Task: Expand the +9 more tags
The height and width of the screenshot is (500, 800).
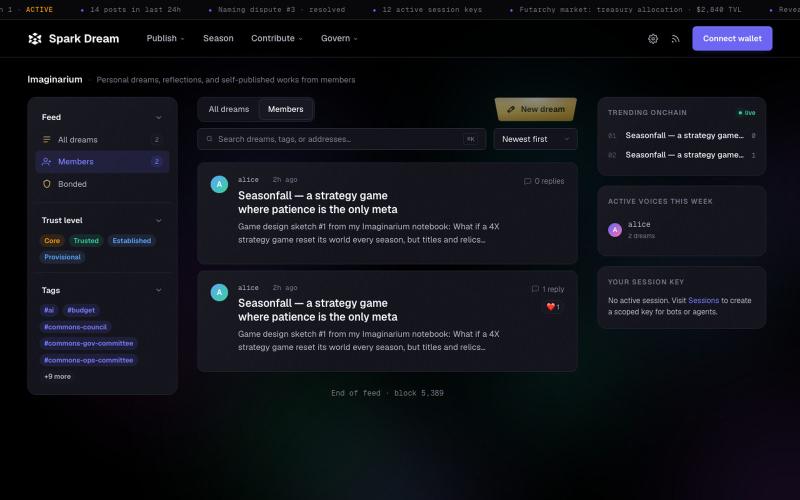Action: point(57,377)
